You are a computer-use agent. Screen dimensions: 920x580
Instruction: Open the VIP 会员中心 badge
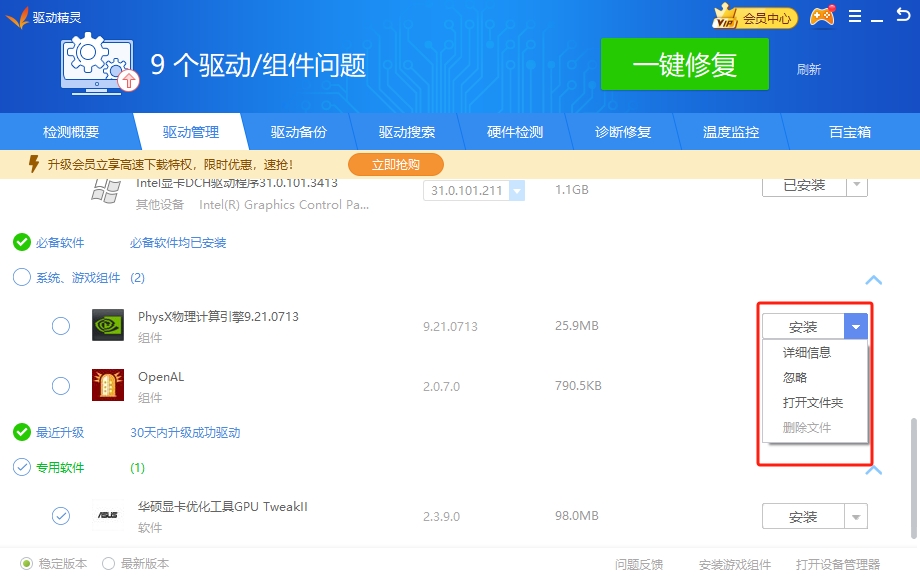click(x=755, y=18)
